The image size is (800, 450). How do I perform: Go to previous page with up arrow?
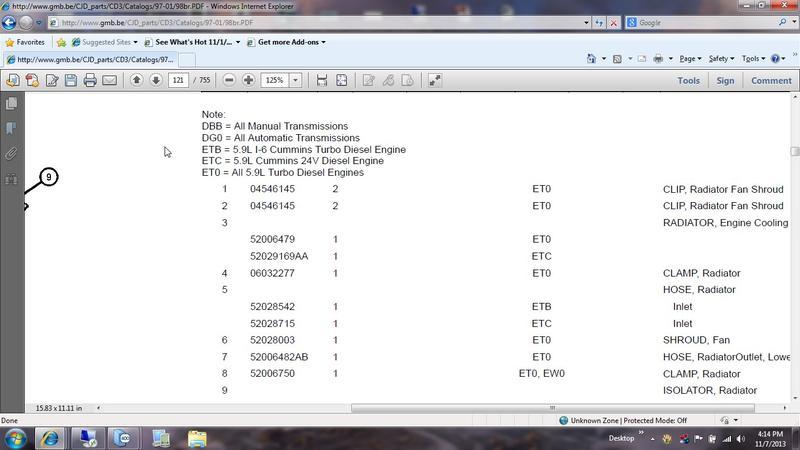(x=136, y=80)
